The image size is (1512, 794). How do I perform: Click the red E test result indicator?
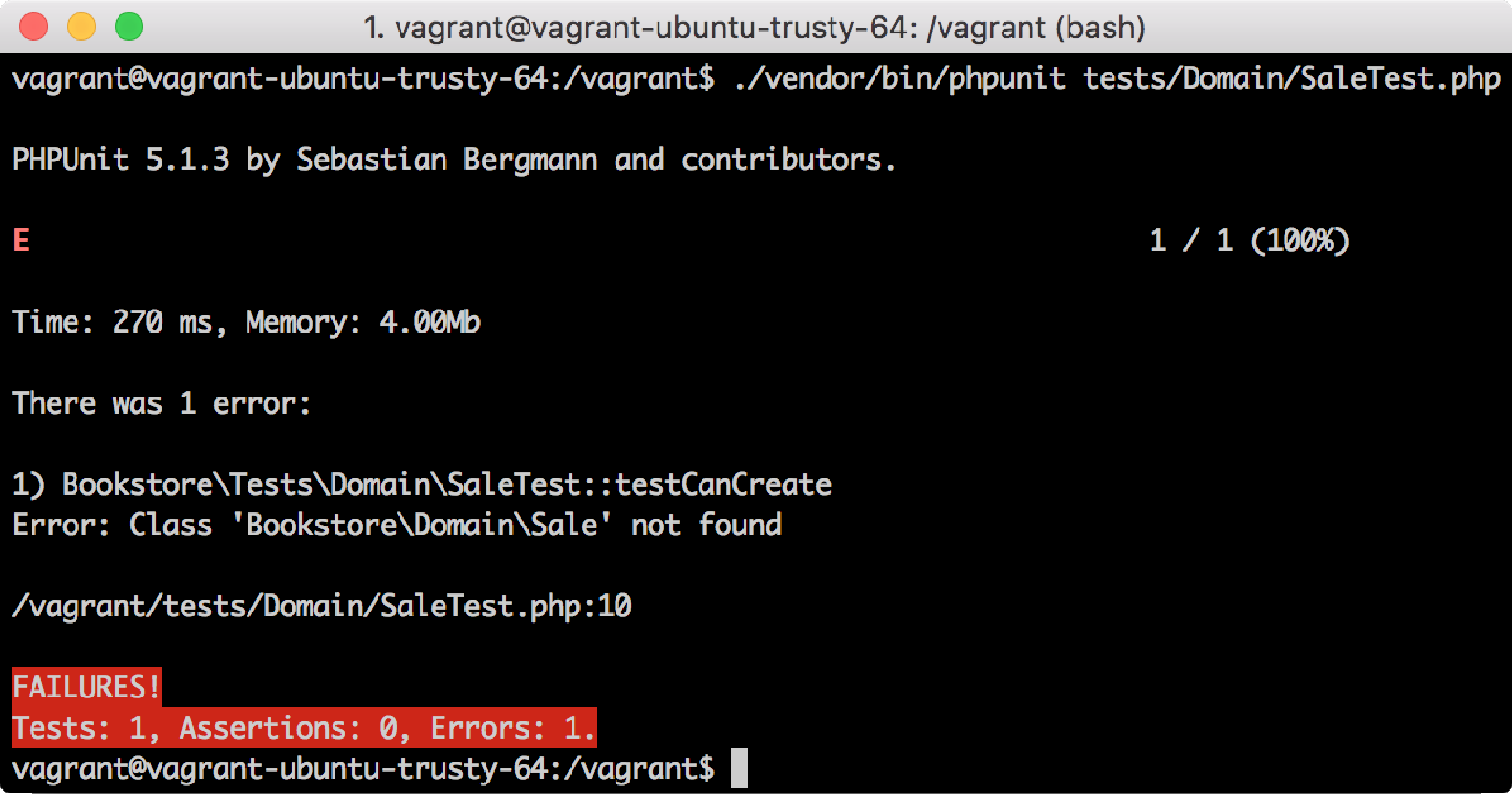21,240
